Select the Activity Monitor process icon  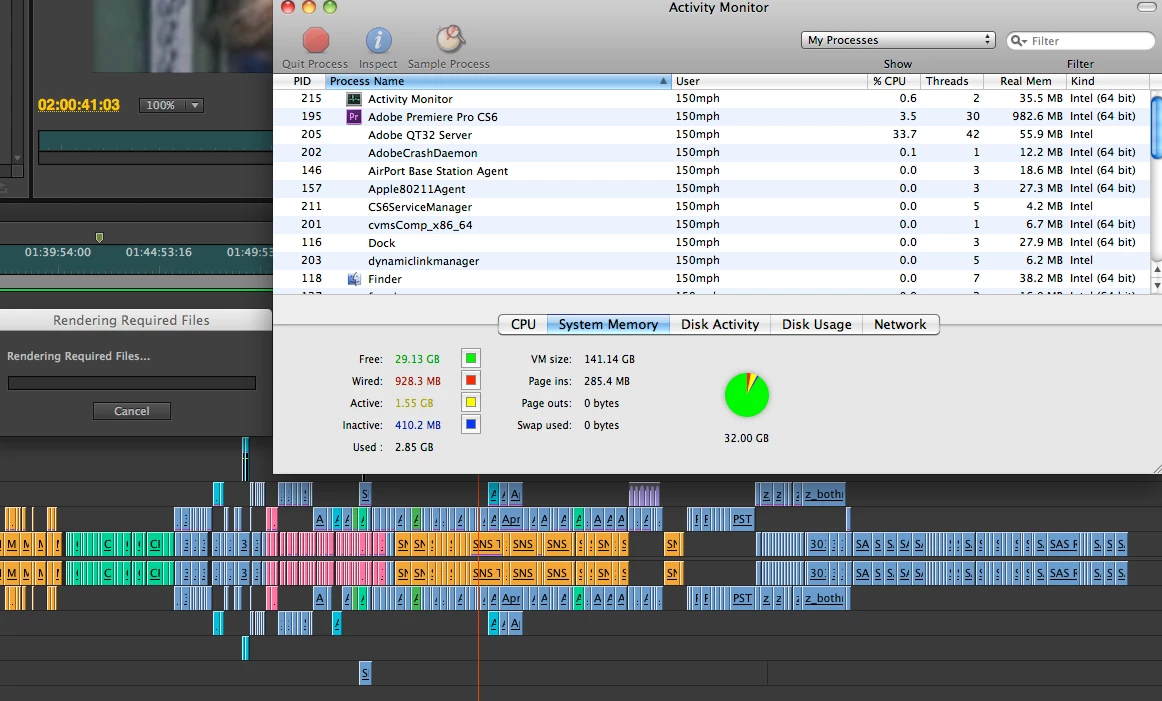[354, 99]
